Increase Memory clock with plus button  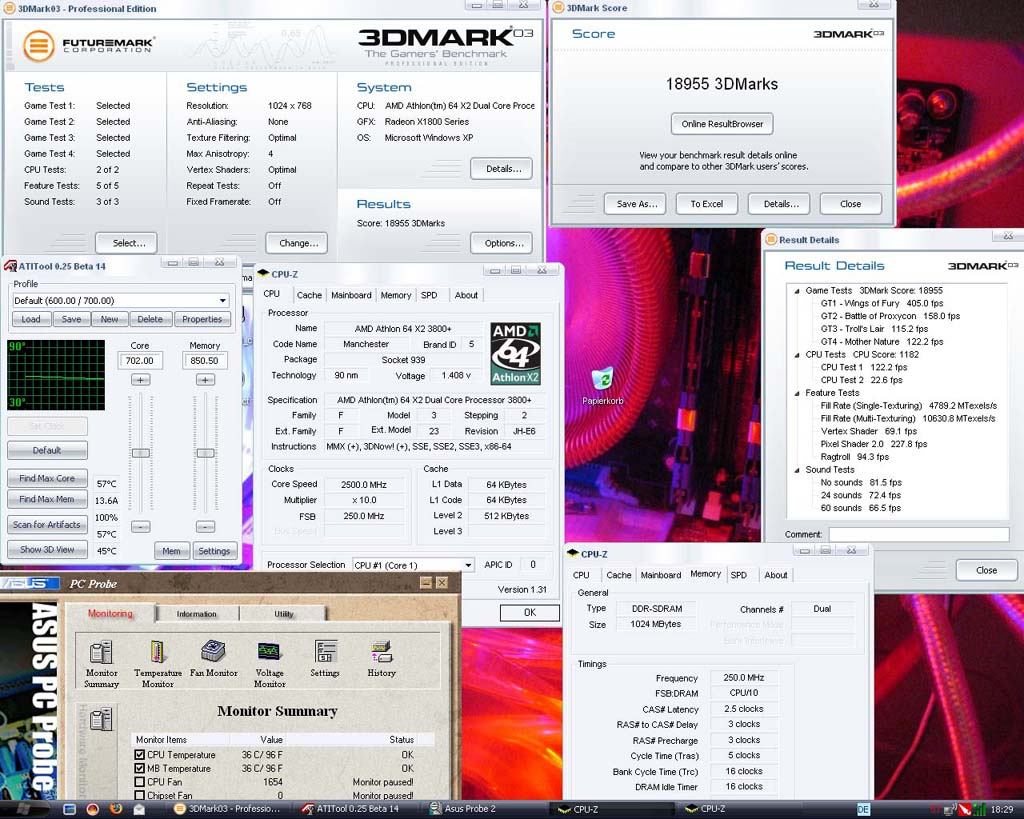click(205, 379)
